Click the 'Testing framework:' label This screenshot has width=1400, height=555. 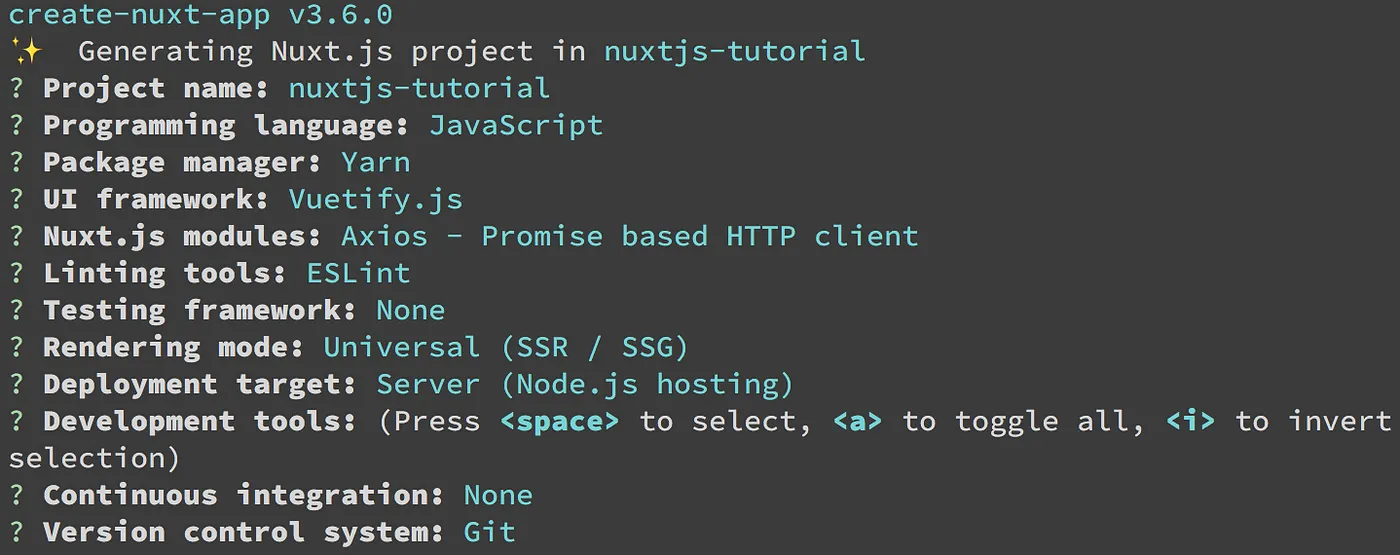[200, 310]
